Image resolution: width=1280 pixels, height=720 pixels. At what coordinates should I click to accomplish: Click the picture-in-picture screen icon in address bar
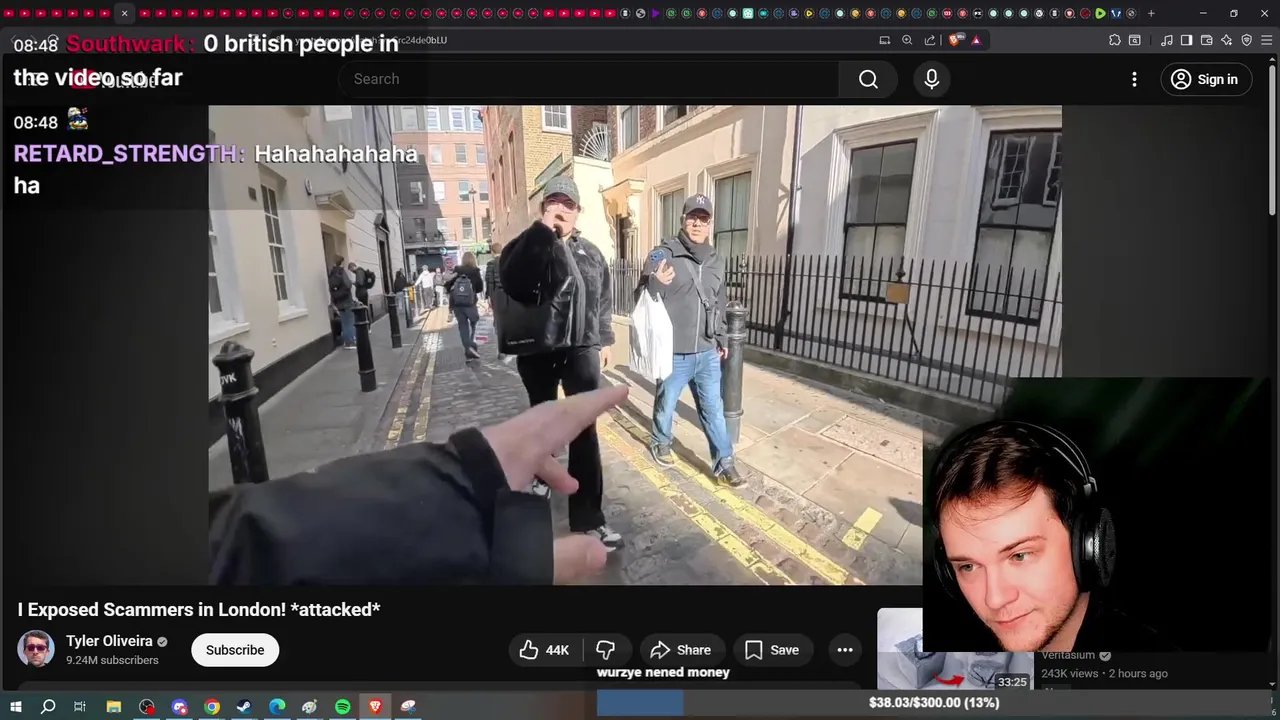tap(884, 40)
